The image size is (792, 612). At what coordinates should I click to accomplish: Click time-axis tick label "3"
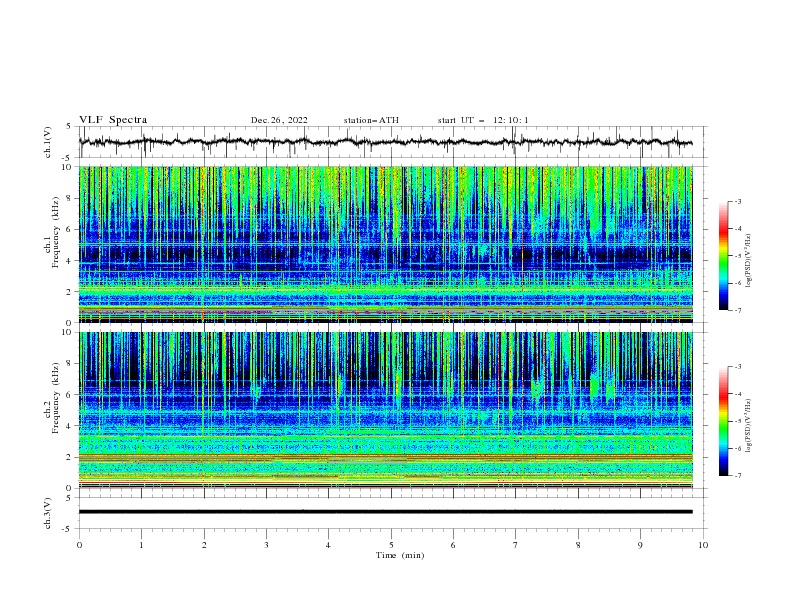click(266, 545)
